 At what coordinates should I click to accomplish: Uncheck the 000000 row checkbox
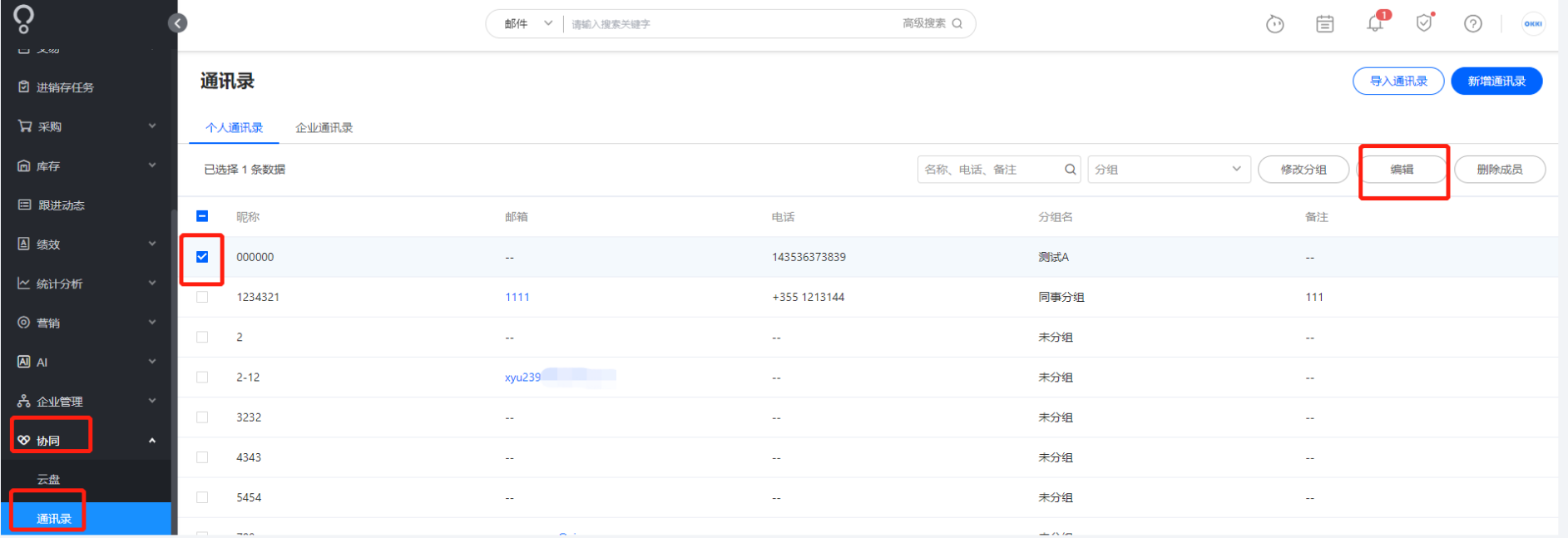coord(202,257)
